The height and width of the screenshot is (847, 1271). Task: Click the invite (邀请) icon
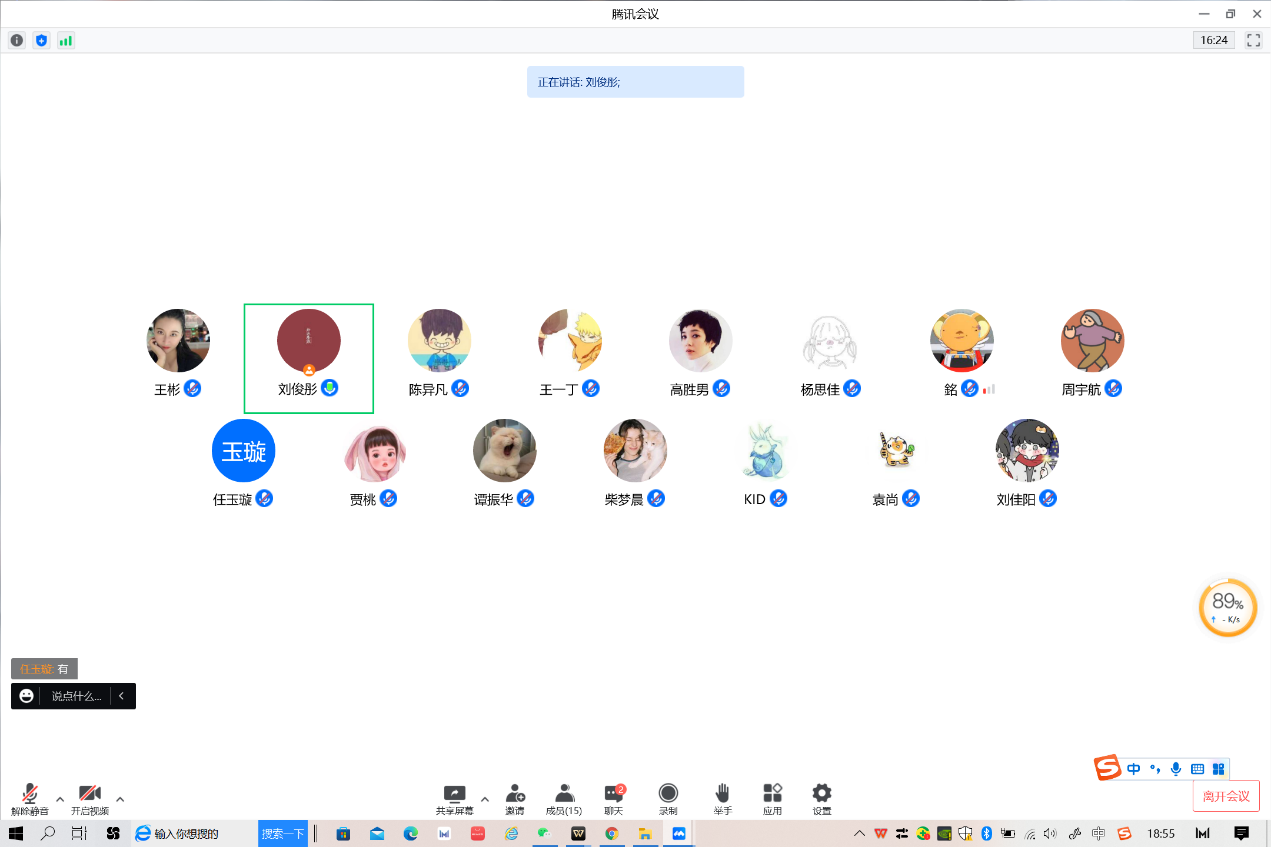coord(515,797)
